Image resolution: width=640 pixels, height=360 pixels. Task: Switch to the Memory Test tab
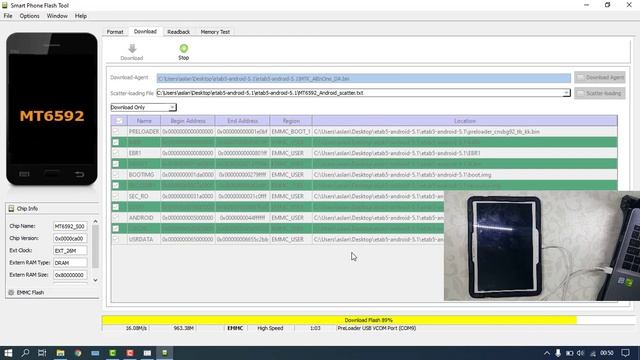click(215, 32)
